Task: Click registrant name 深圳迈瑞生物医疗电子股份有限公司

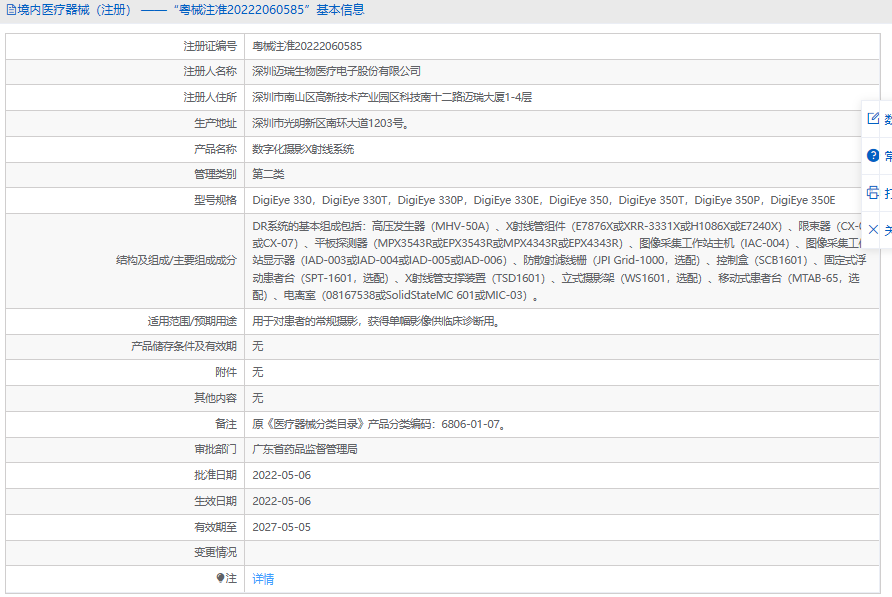Action: (x=336, y=71)
